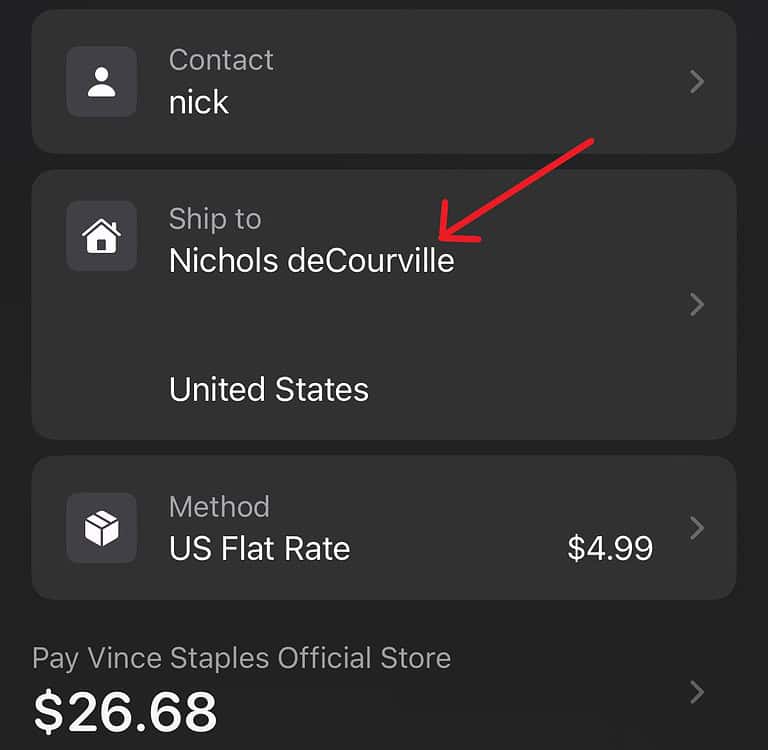768x750 pixels.
Task: Tap the $4.99 shipping price
Action: 609,548
